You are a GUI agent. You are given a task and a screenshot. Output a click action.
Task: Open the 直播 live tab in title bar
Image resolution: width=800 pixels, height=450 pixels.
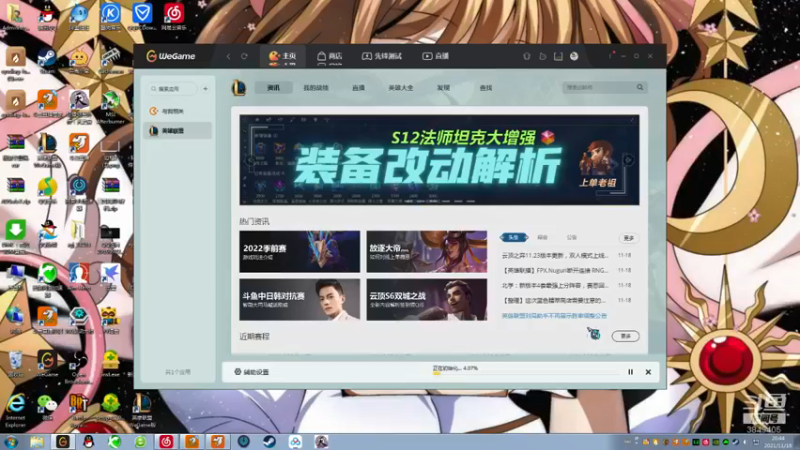click(436, 56)
